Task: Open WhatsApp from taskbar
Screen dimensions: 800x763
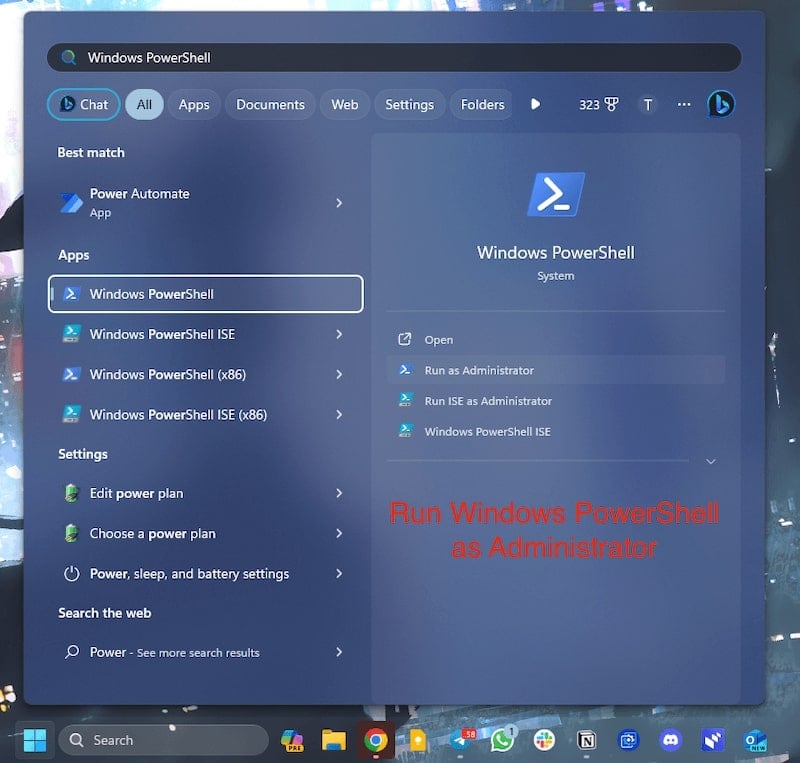Action: (x=503, y=740)
